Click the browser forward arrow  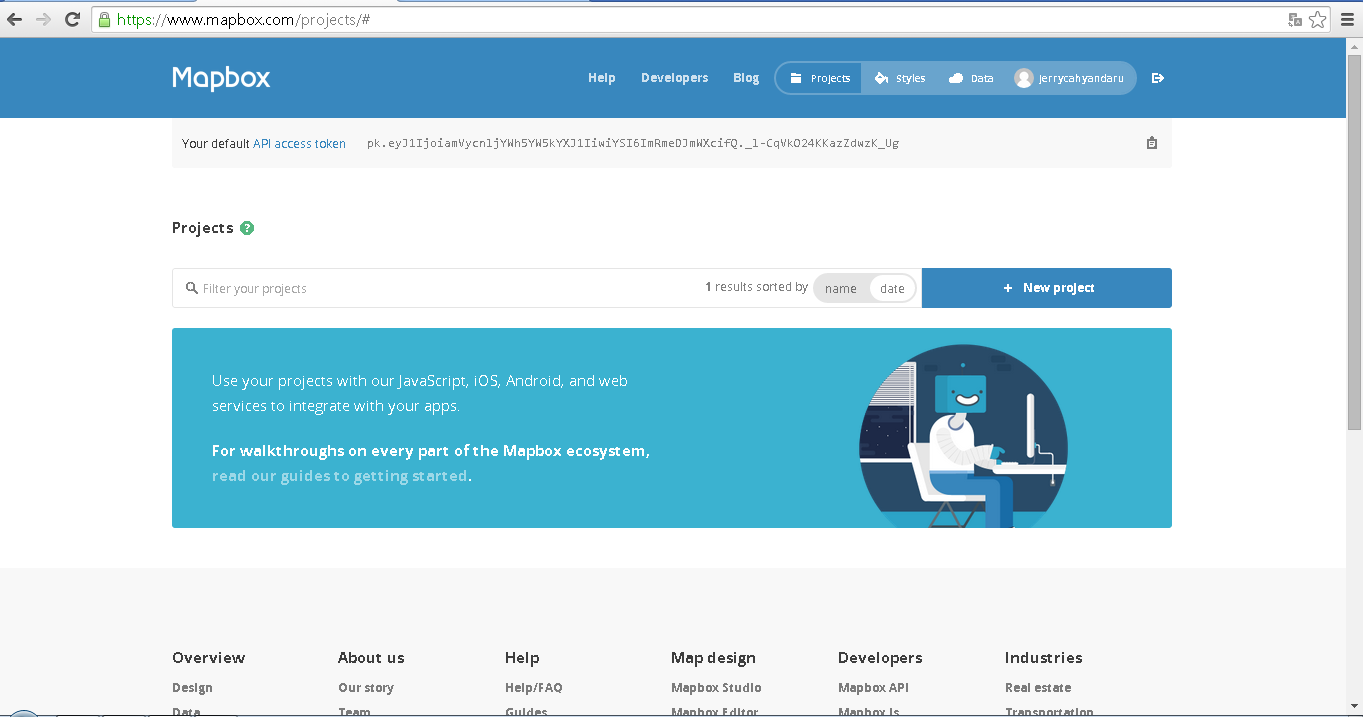(x=43, y=19)
